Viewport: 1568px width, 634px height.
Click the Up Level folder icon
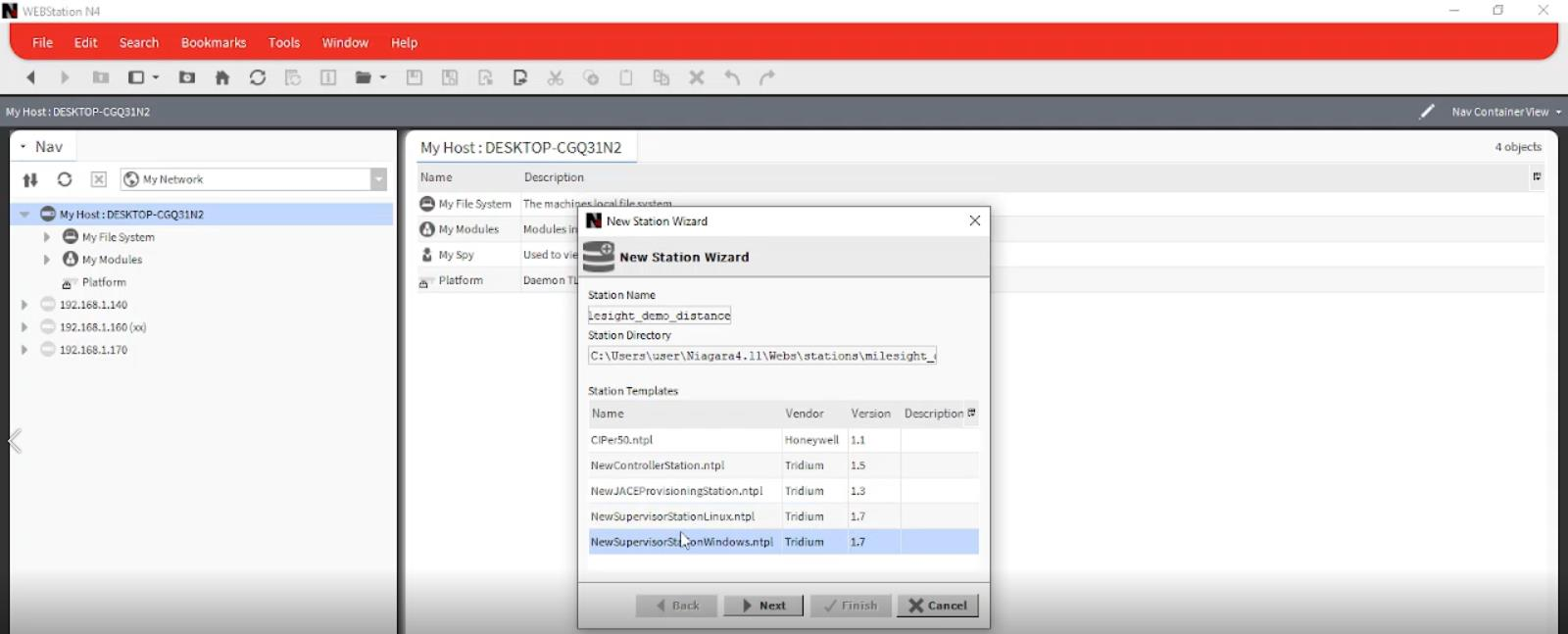tap(100, 77)
